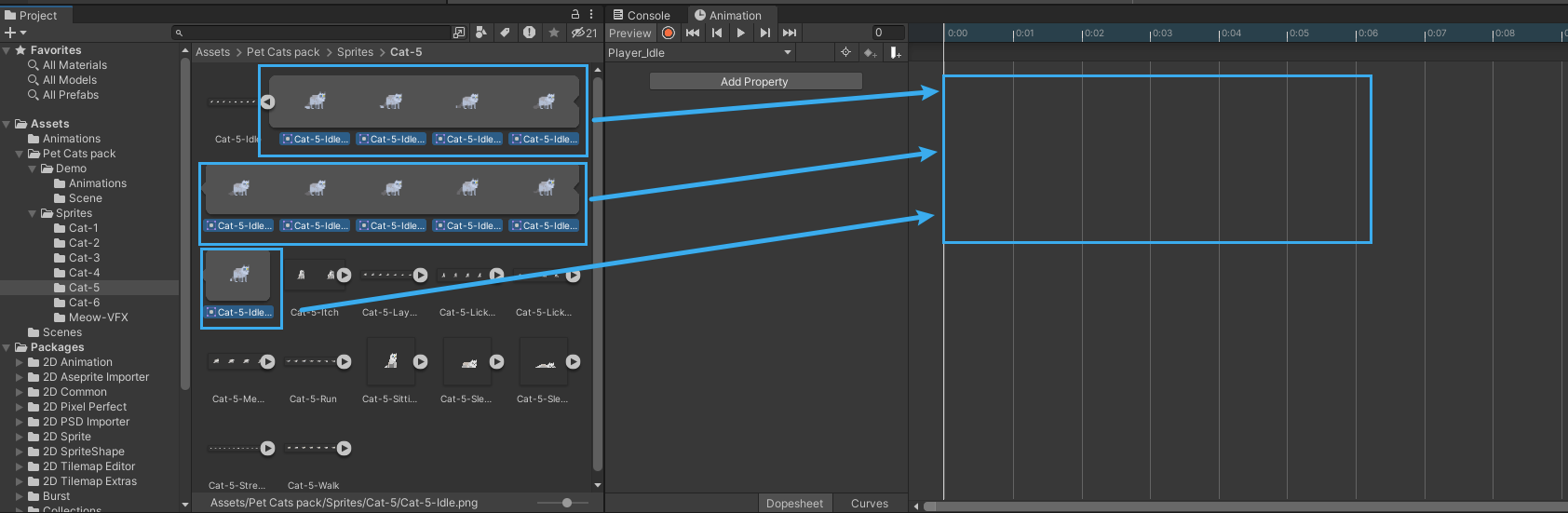Click the Add Event icon
Screen dimensions: 1568x513
[x=895, y=53]
